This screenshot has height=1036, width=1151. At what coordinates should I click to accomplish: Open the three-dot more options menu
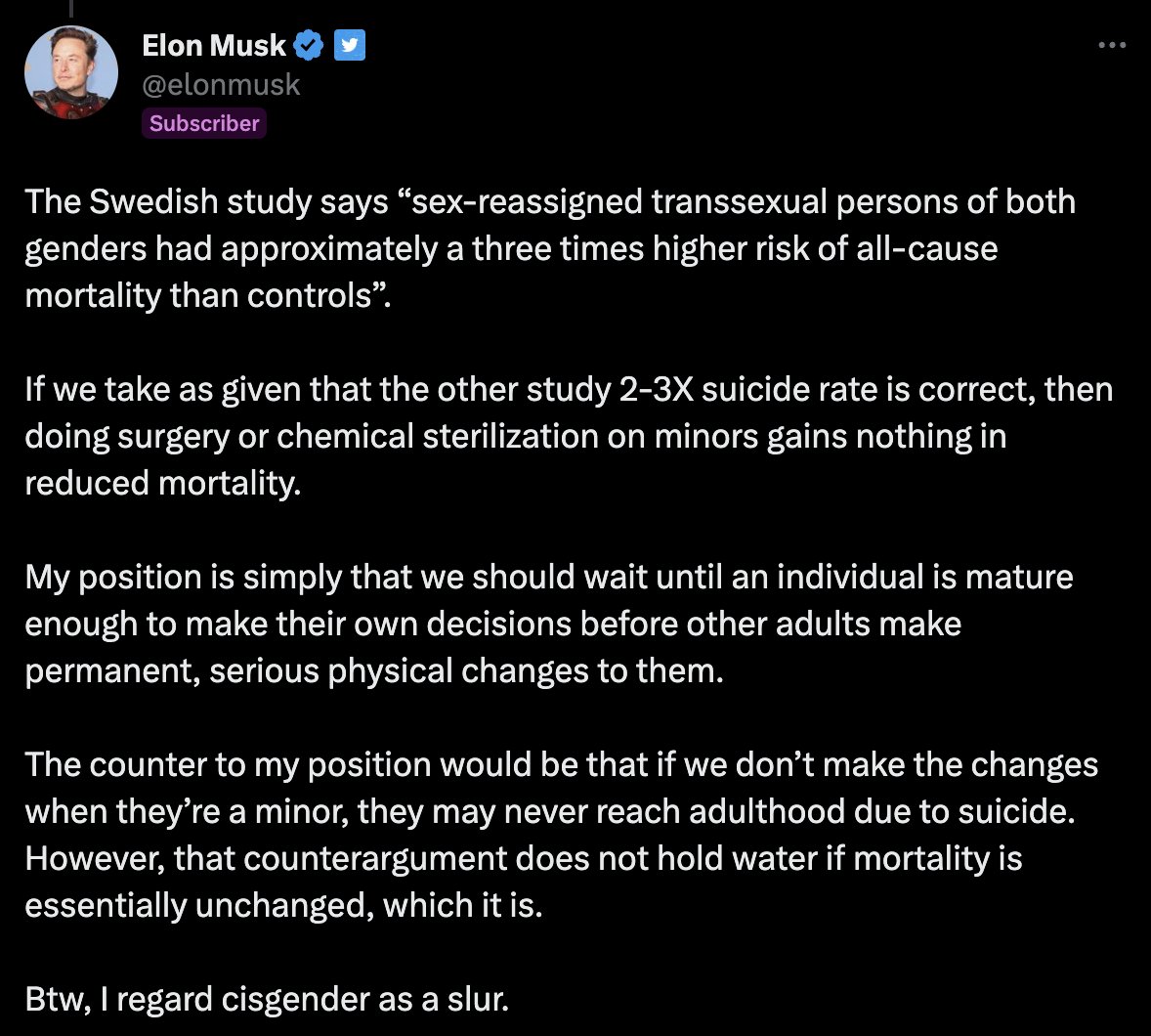[x=1112, y=45]
